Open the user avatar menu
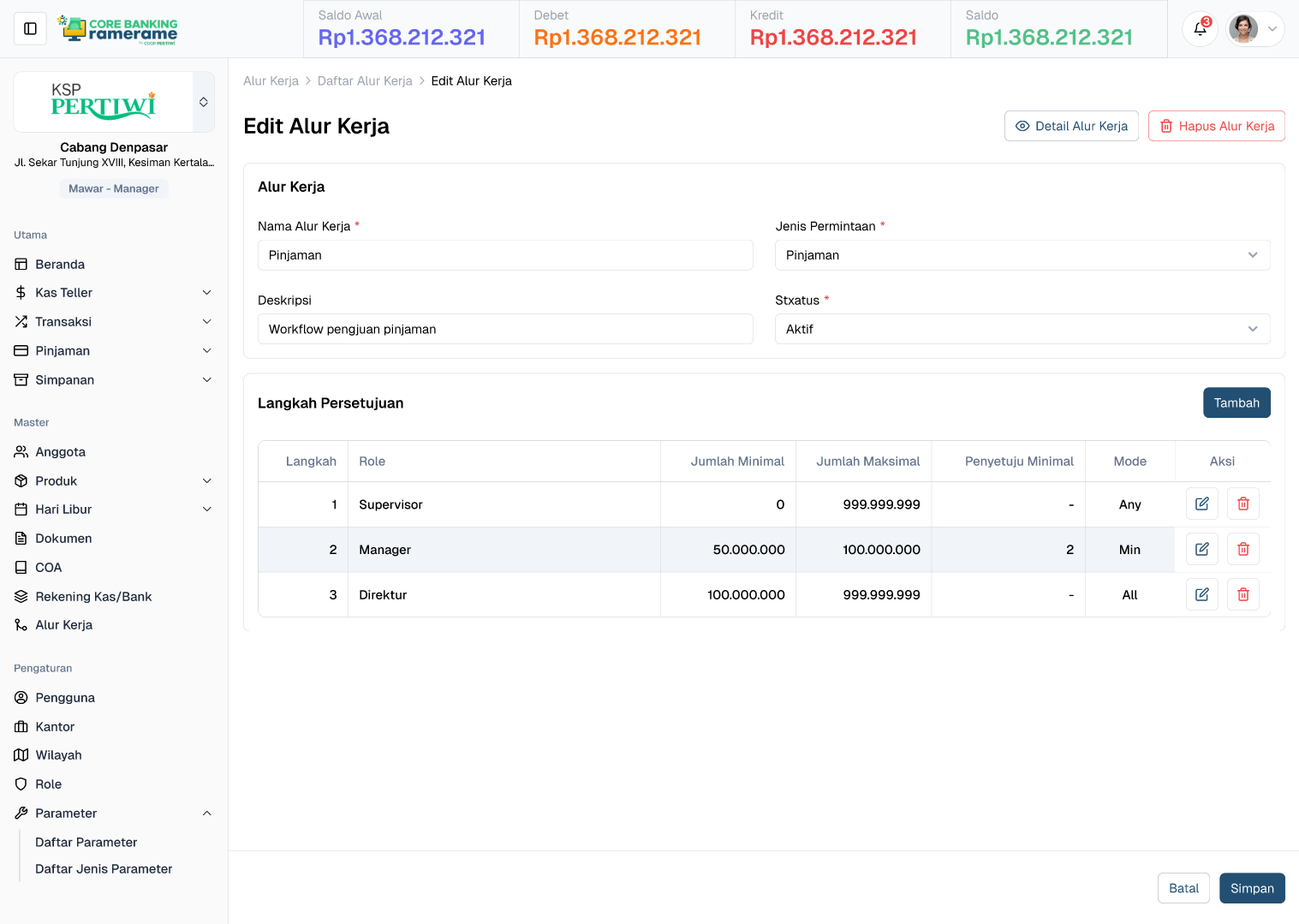Image resolution: width=1299 pixels, height=924 pixels. [1254, 29]
